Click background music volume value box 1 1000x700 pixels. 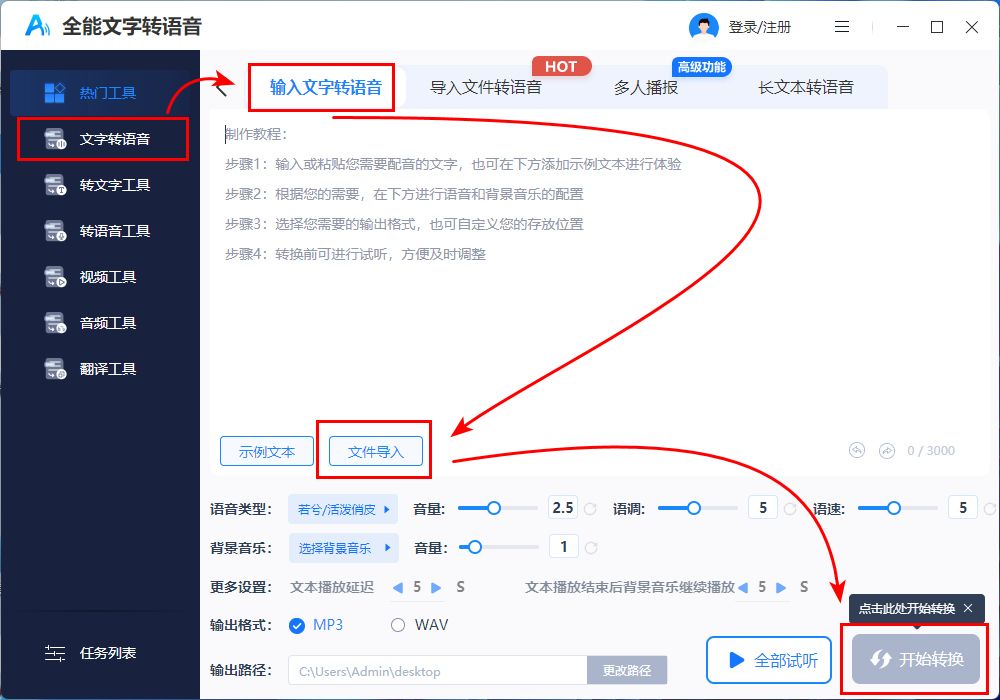tap(564, 547)
